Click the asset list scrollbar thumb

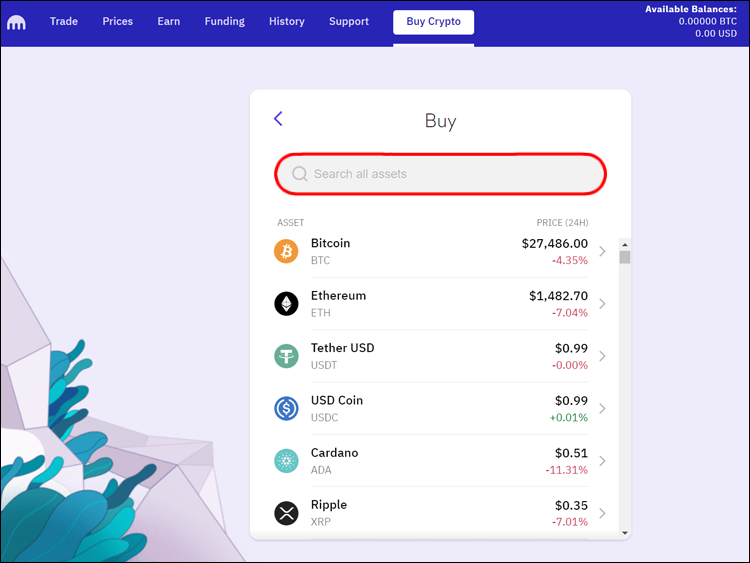click(x=625, y=257)
